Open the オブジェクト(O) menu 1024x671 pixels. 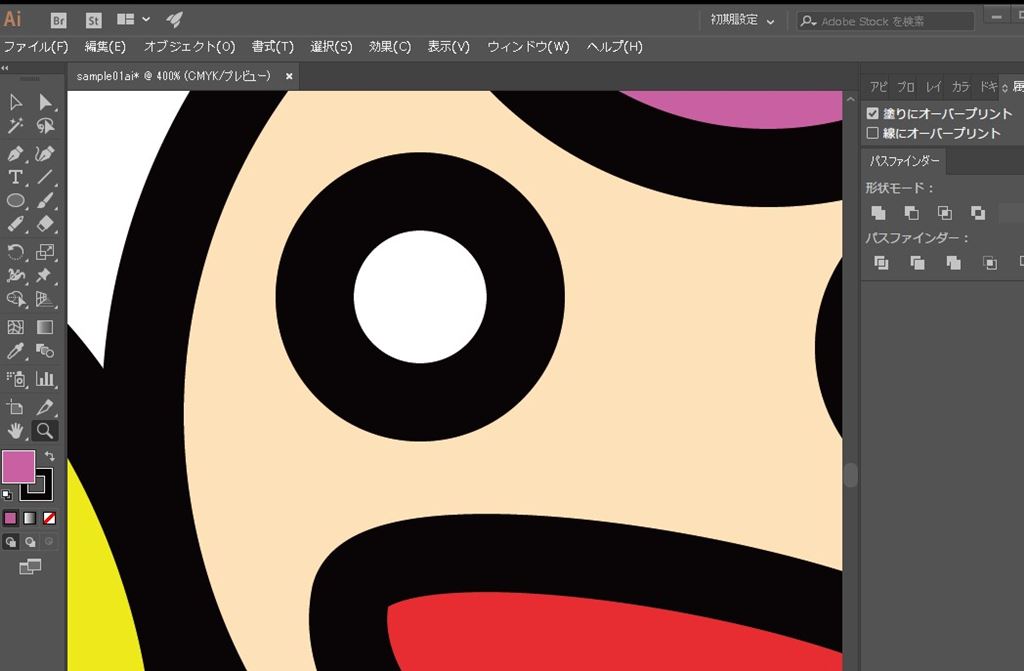click(x=189, y=47)
